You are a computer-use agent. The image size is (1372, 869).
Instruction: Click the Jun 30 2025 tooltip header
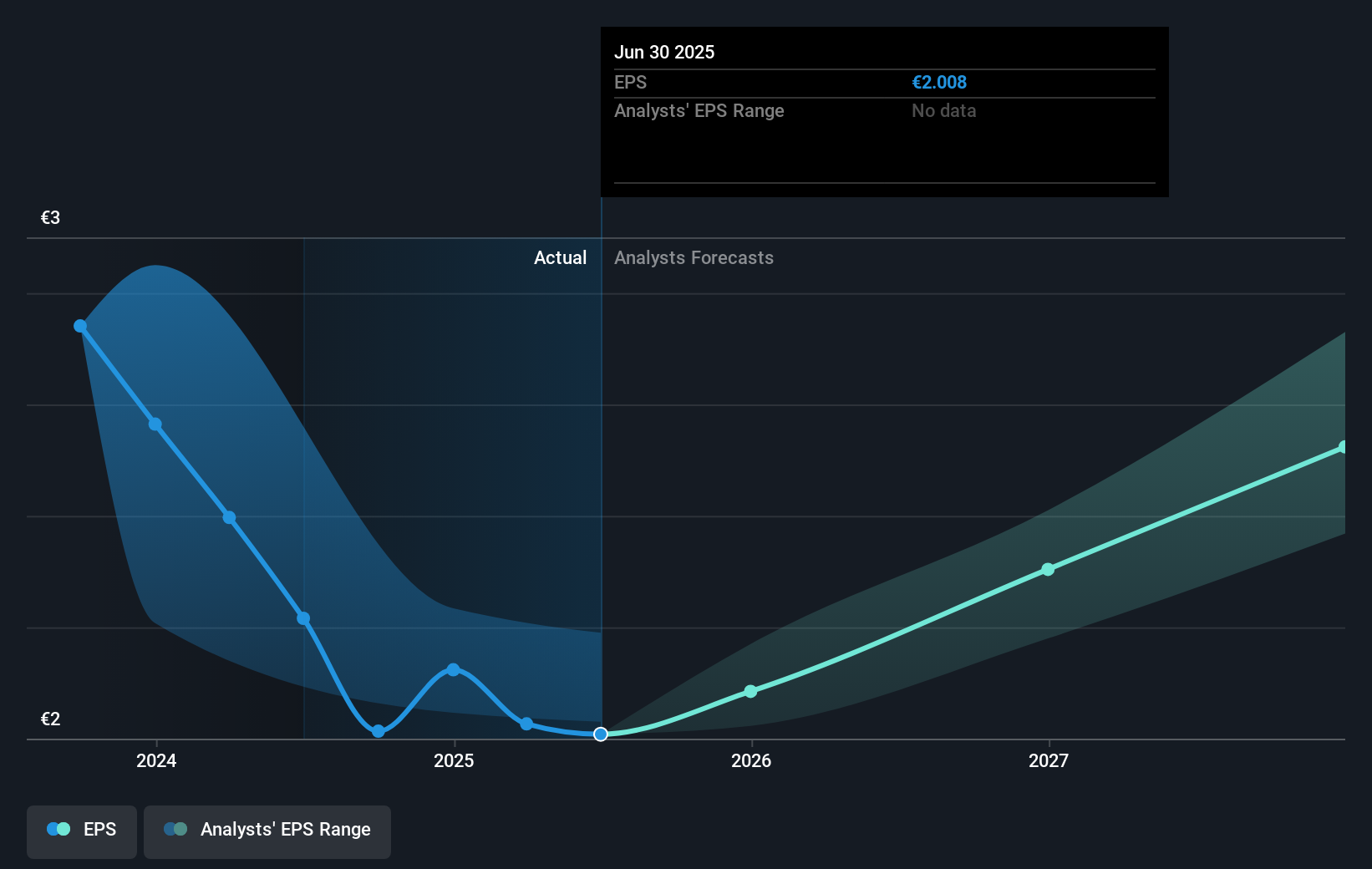coord(664,52)
